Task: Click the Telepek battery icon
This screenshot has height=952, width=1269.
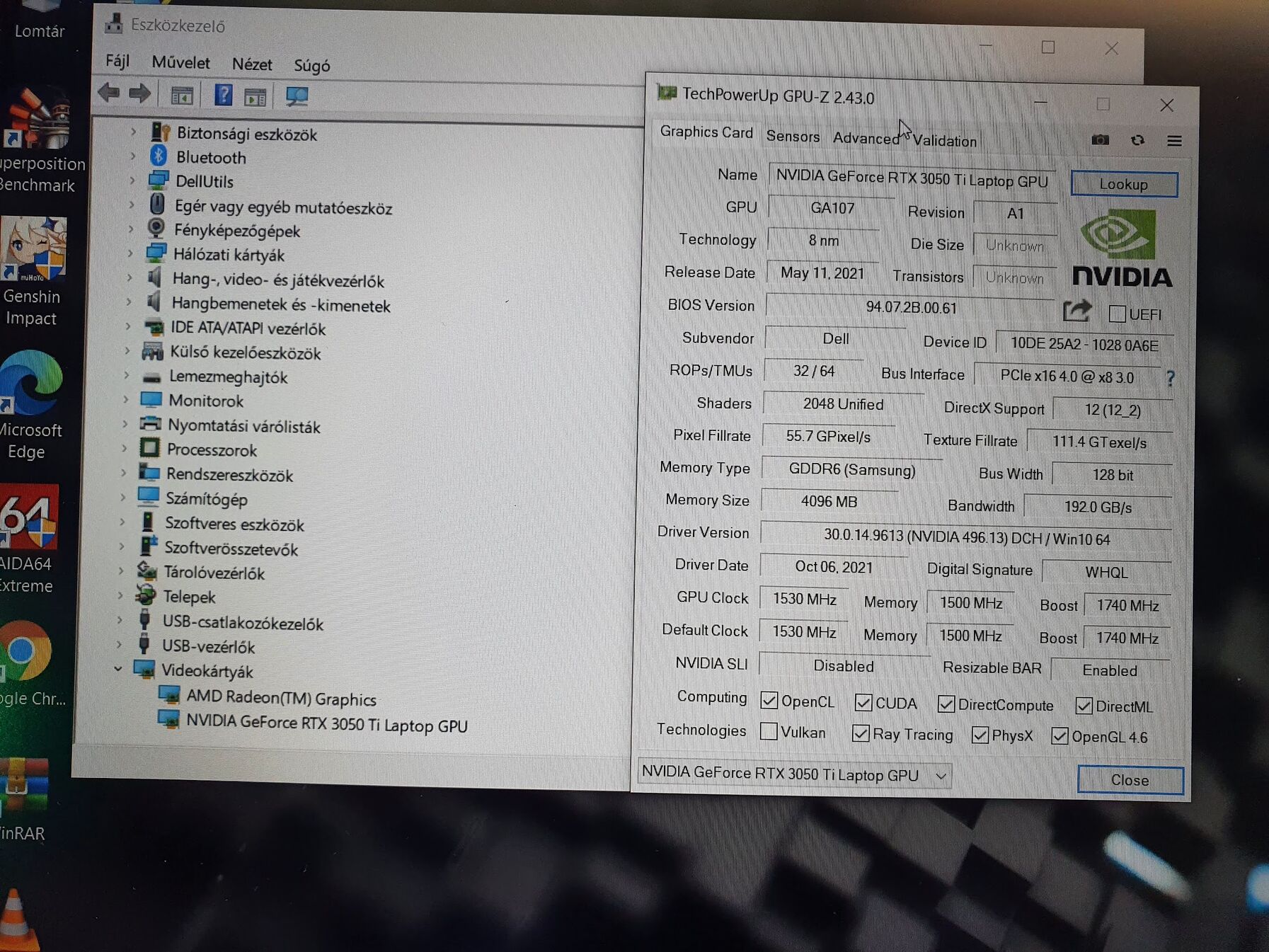Action: [x=146, y=595]
